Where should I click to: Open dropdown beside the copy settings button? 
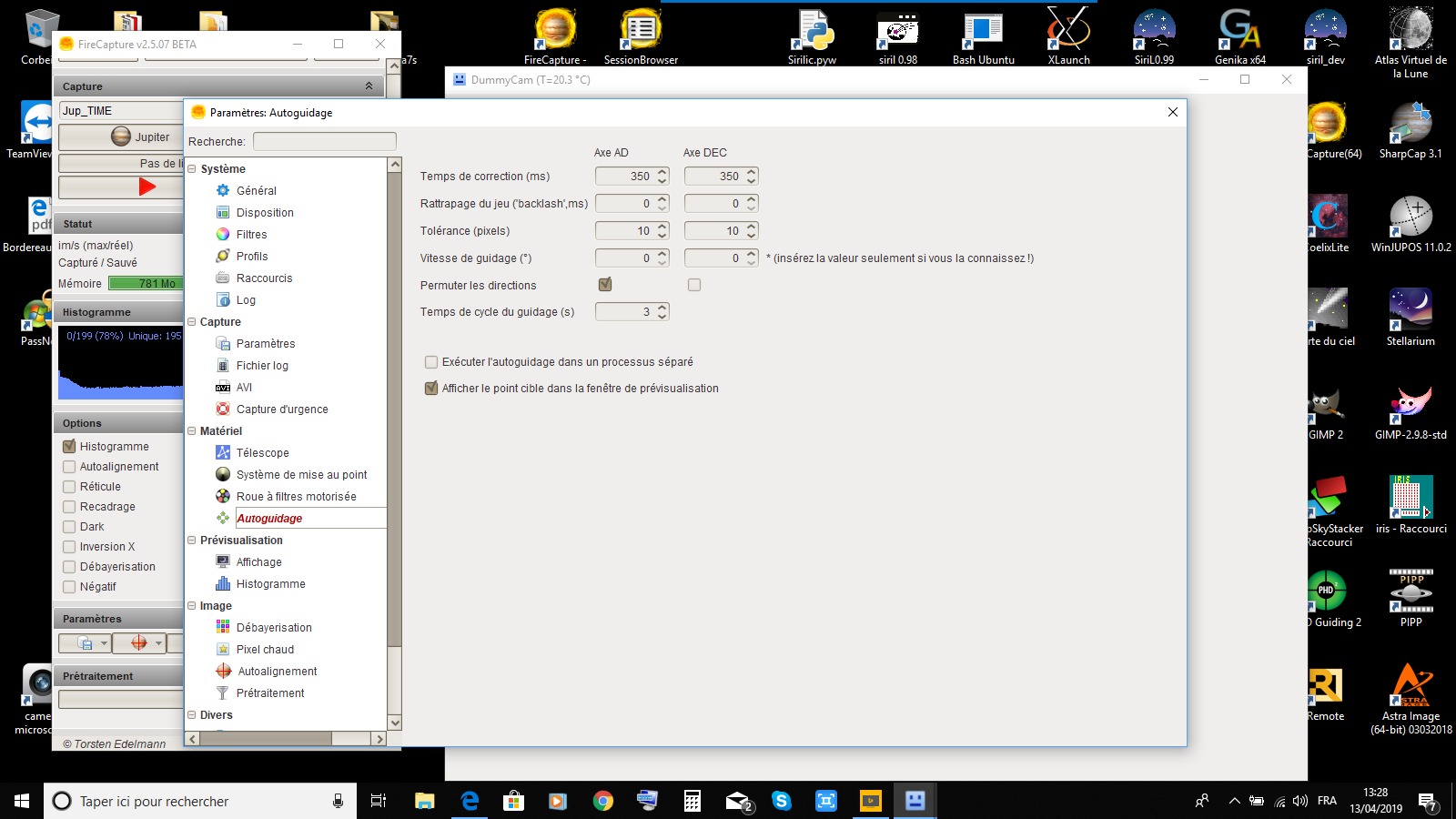104,642
